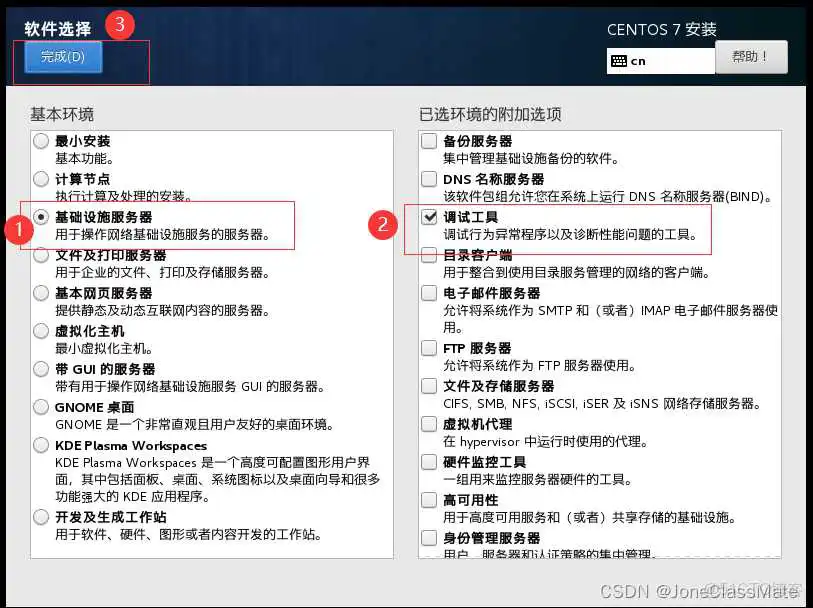
Task: Select KDE Plasma Workspaces
Action: (40, 446)
